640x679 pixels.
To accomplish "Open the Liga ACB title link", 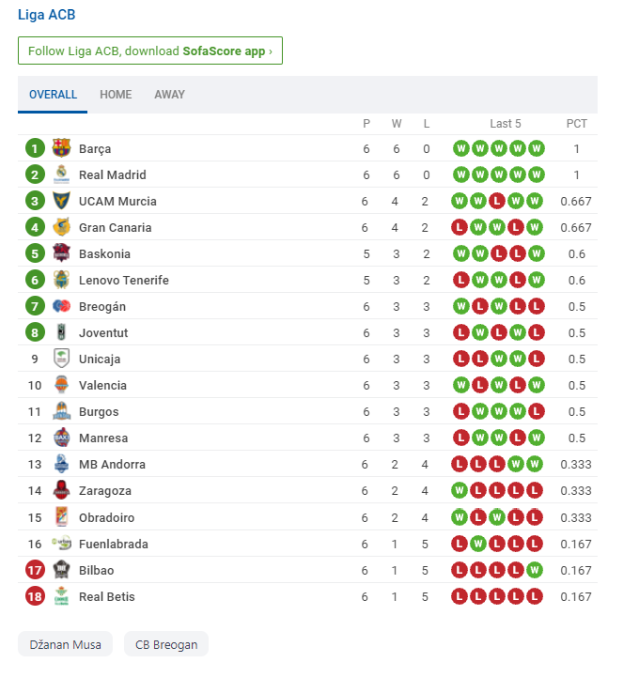I will [46, 15].
